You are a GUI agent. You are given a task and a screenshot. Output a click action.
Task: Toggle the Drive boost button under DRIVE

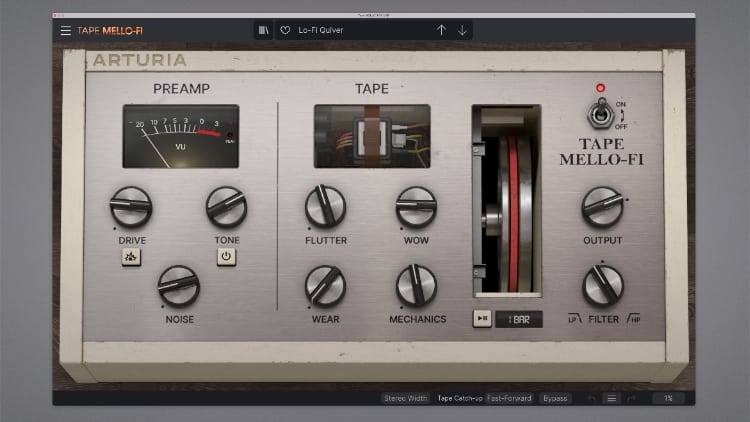(x=131, y=257)
